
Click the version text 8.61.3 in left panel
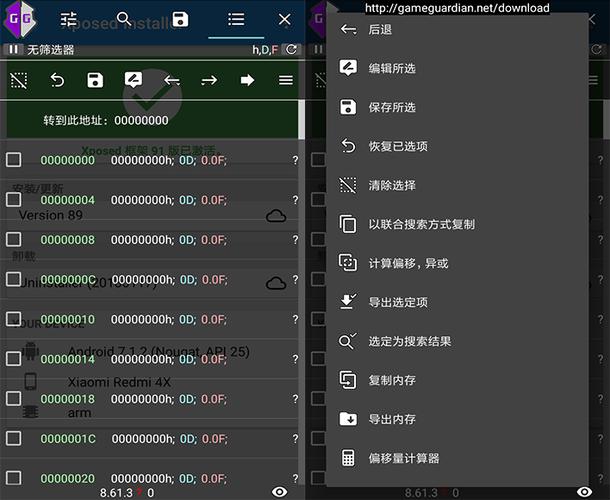(x=116, y=493)
